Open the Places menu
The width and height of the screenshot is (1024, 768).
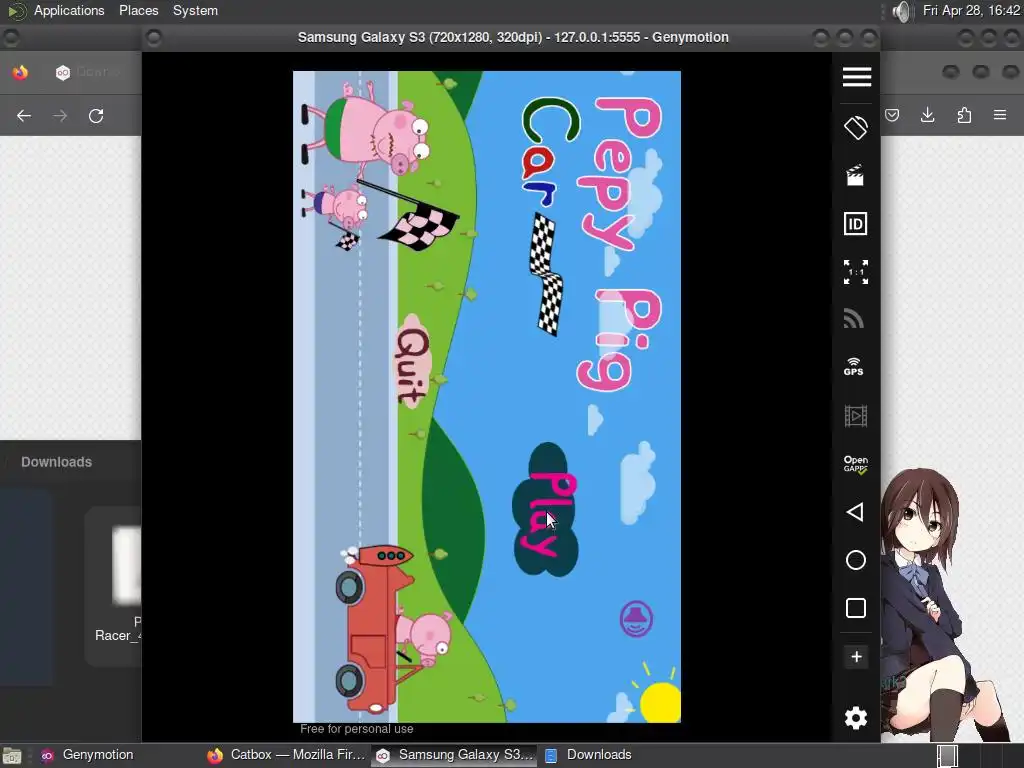click(x=138, y=10)
